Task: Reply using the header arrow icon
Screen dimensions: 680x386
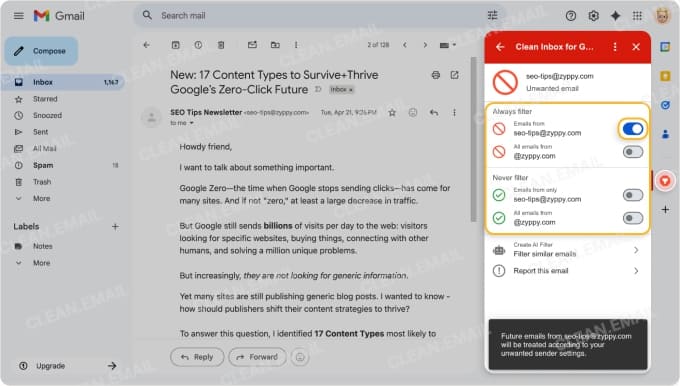Action: click(434, 113)
